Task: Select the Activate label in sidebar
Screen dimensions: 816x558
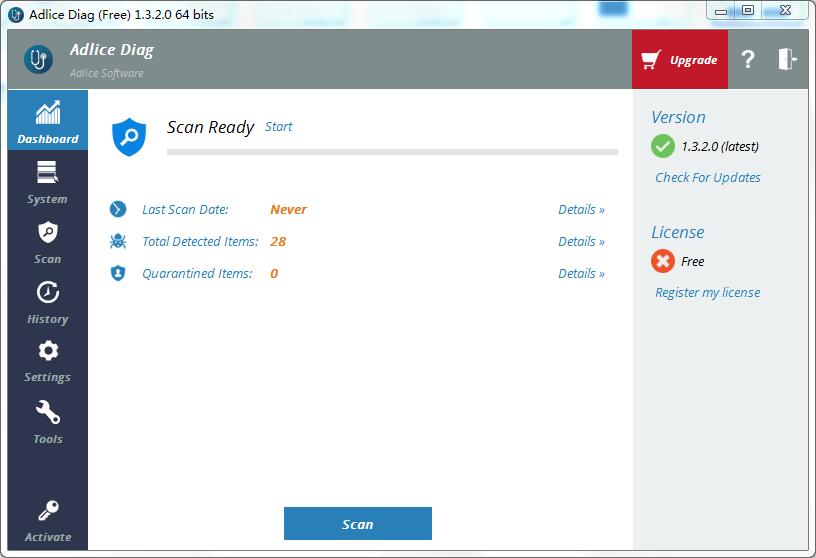Action: 48,537
